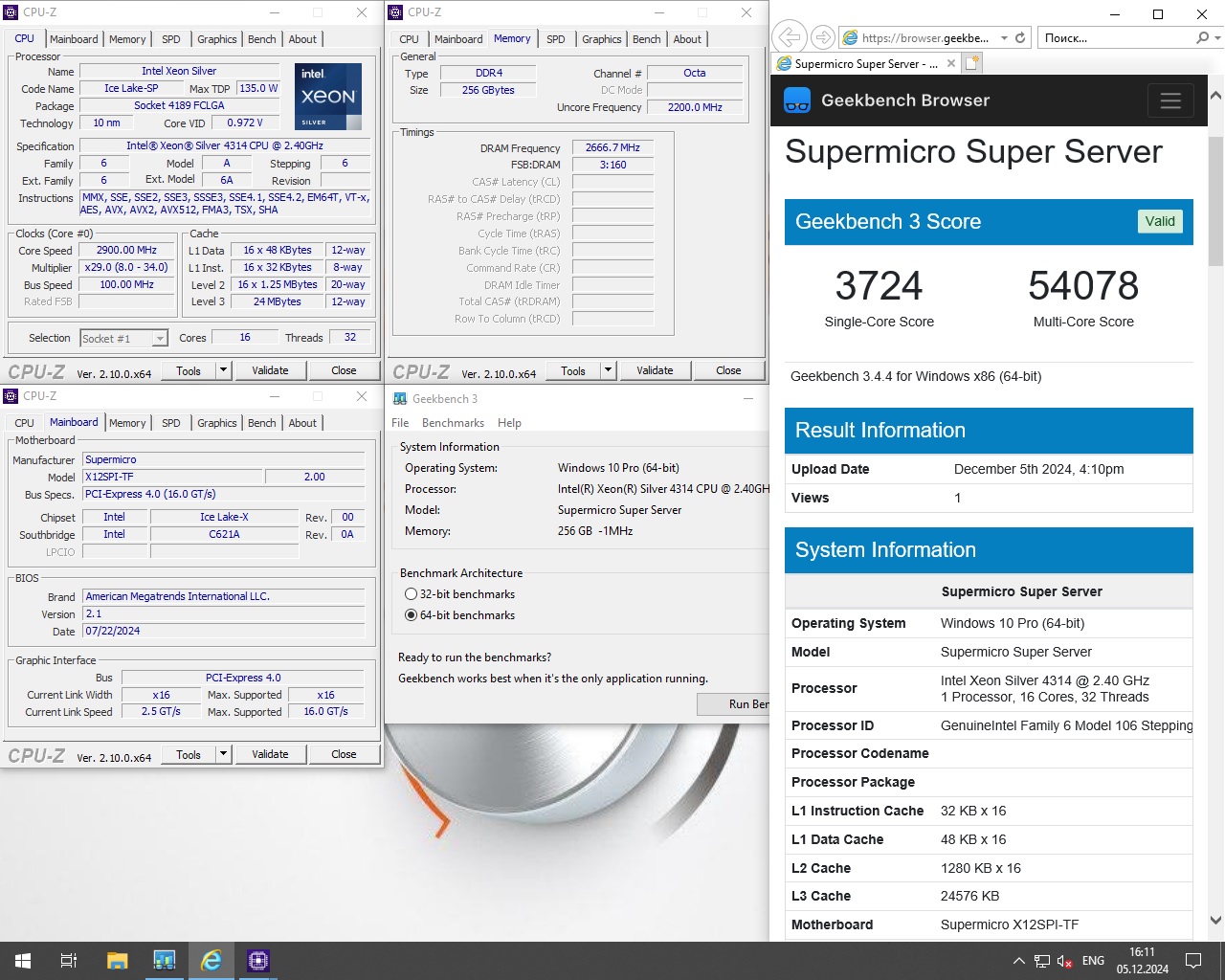
Task: Click the 256 GBytes memory size value
Action: 488,90
